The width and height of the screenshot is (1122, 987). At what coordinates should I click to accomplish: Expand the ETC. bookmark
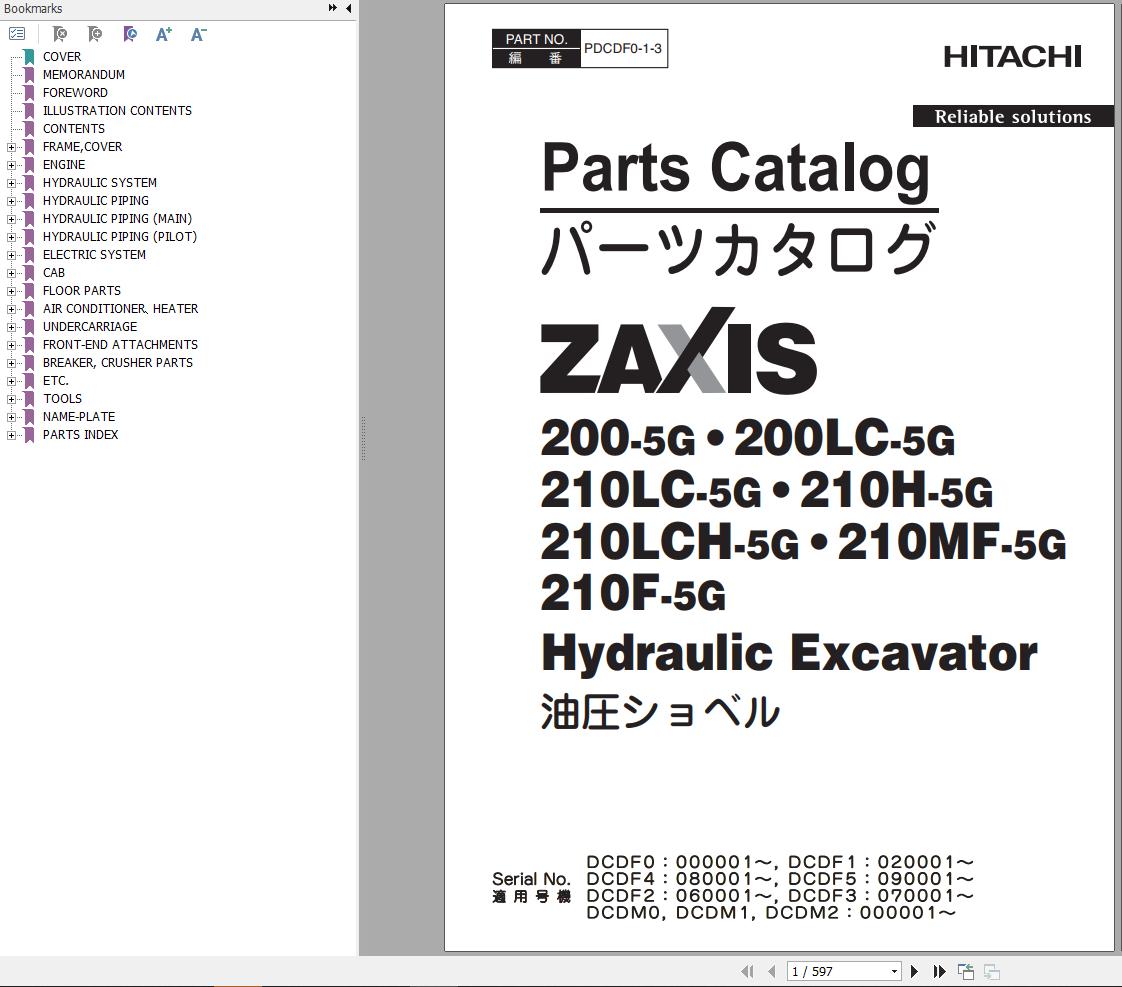[11, 381]
